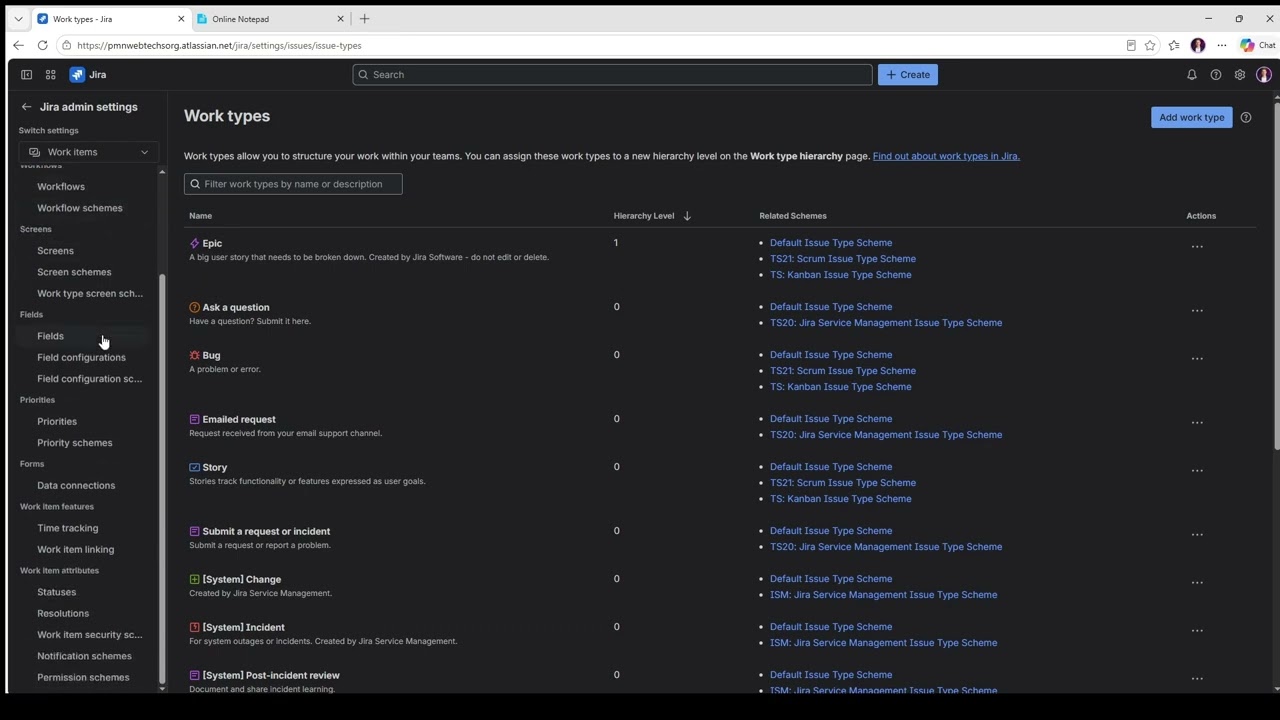1280x720 pixels.
Task: Open Resolutions in the sidebar
Action: click(63, 614)
